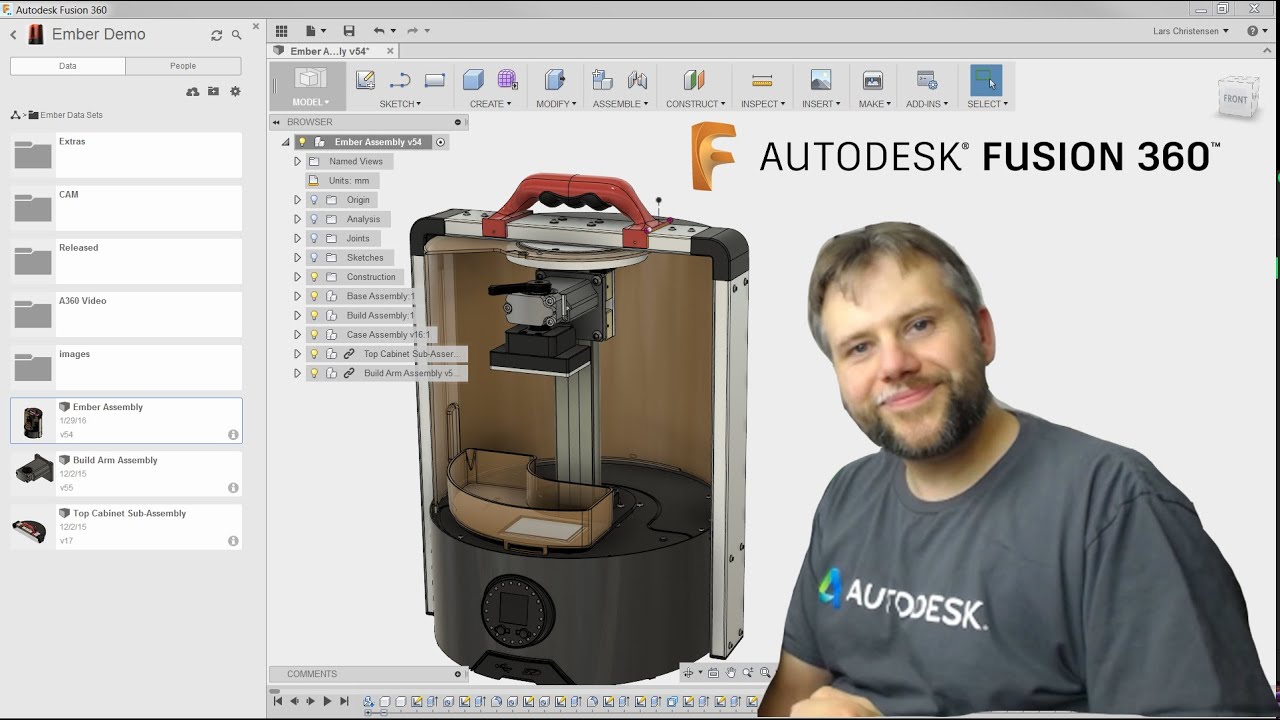1280x720 pixels.
Task: Click the Undo arrow
Action: (x=379, y=31)
